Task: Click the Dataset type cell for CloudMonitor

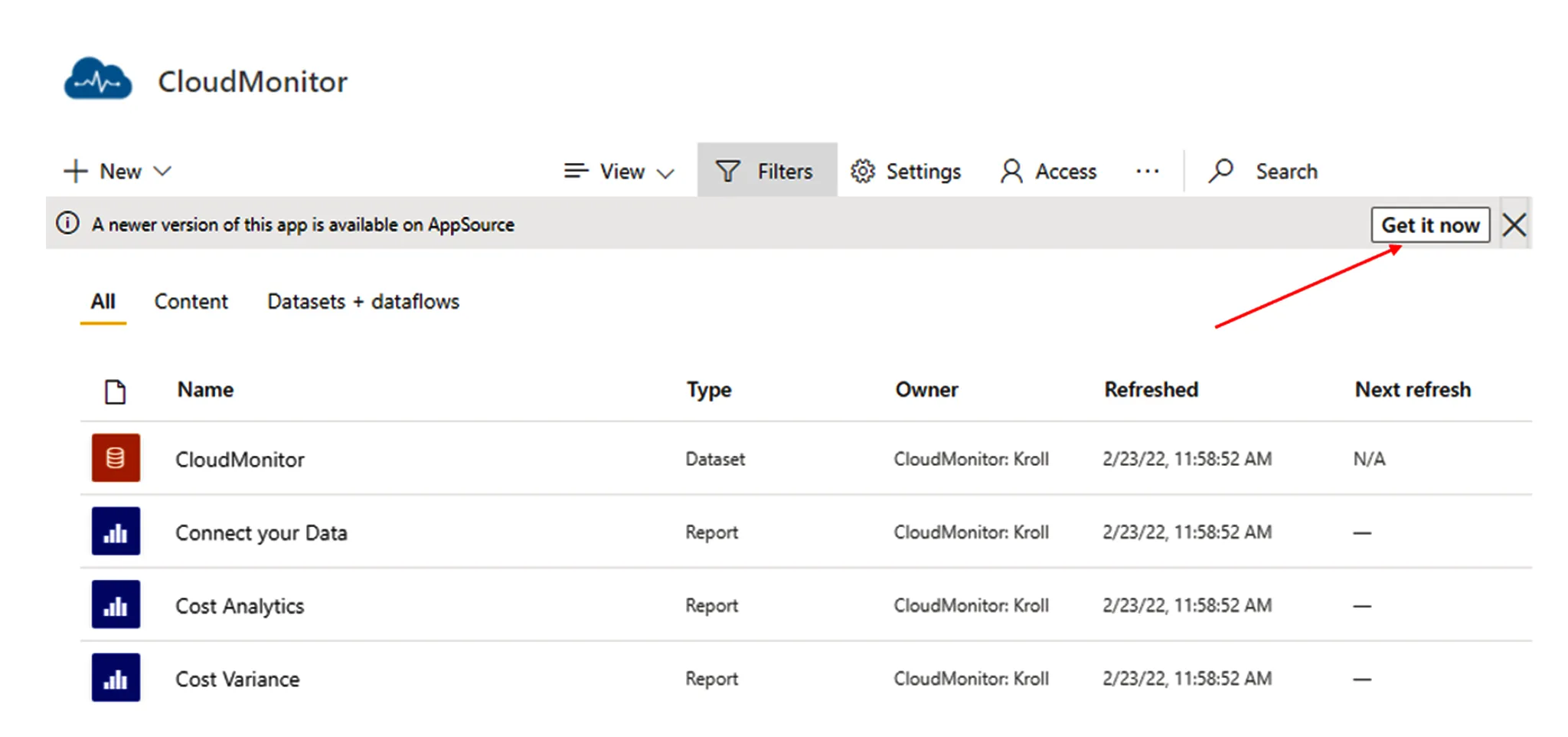Action: [x=715, y=459]
